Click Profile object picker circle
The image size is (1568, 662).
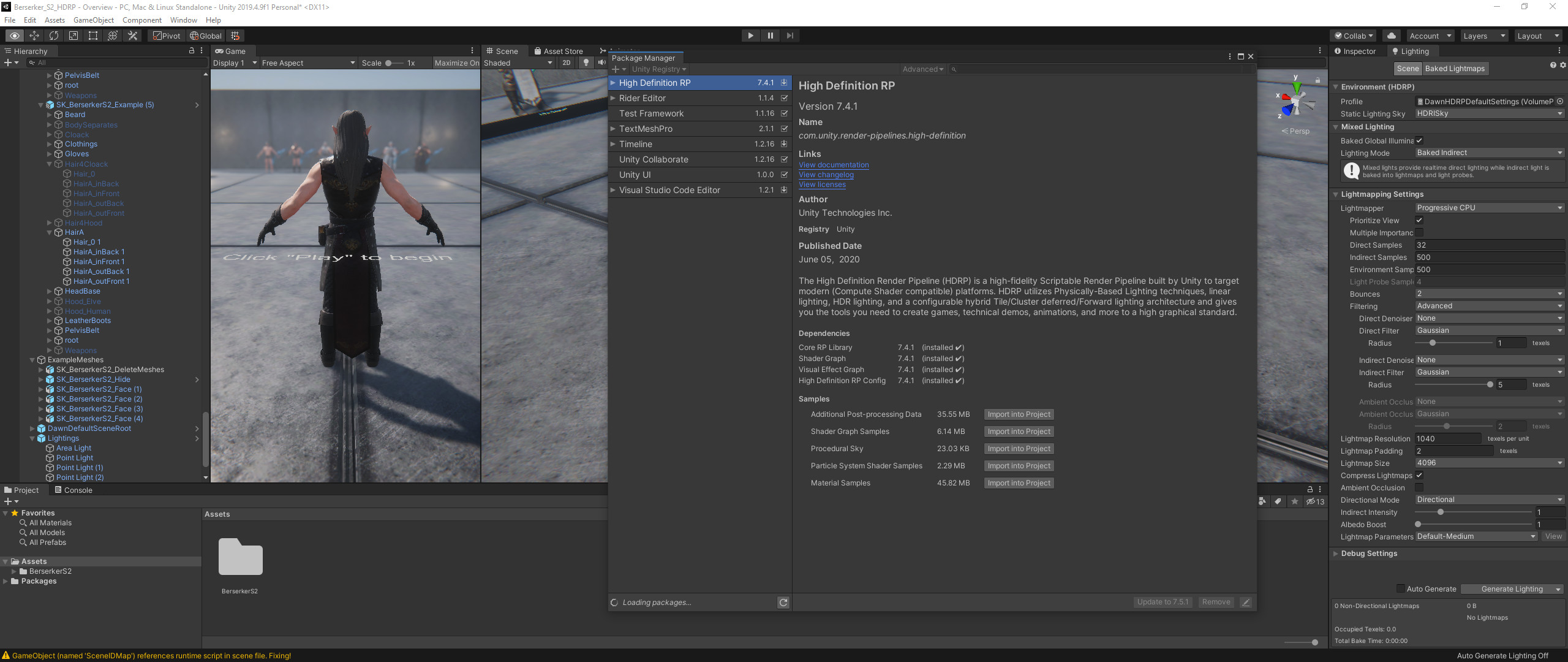point(1560,101)
